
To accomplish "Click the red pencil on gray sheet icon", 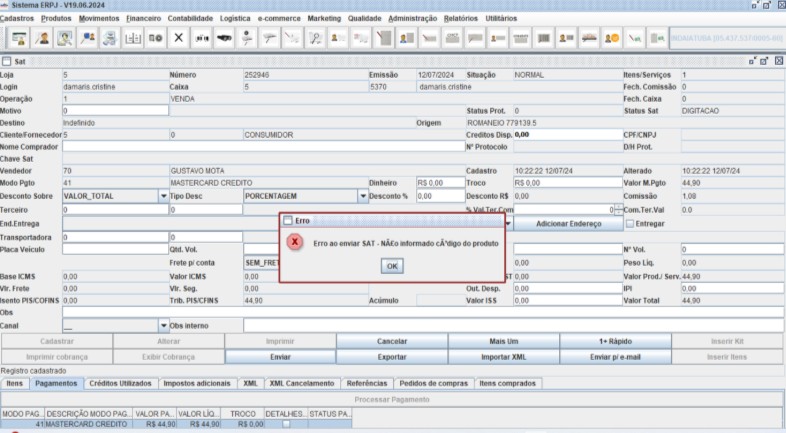I will [x=384, y=38].
